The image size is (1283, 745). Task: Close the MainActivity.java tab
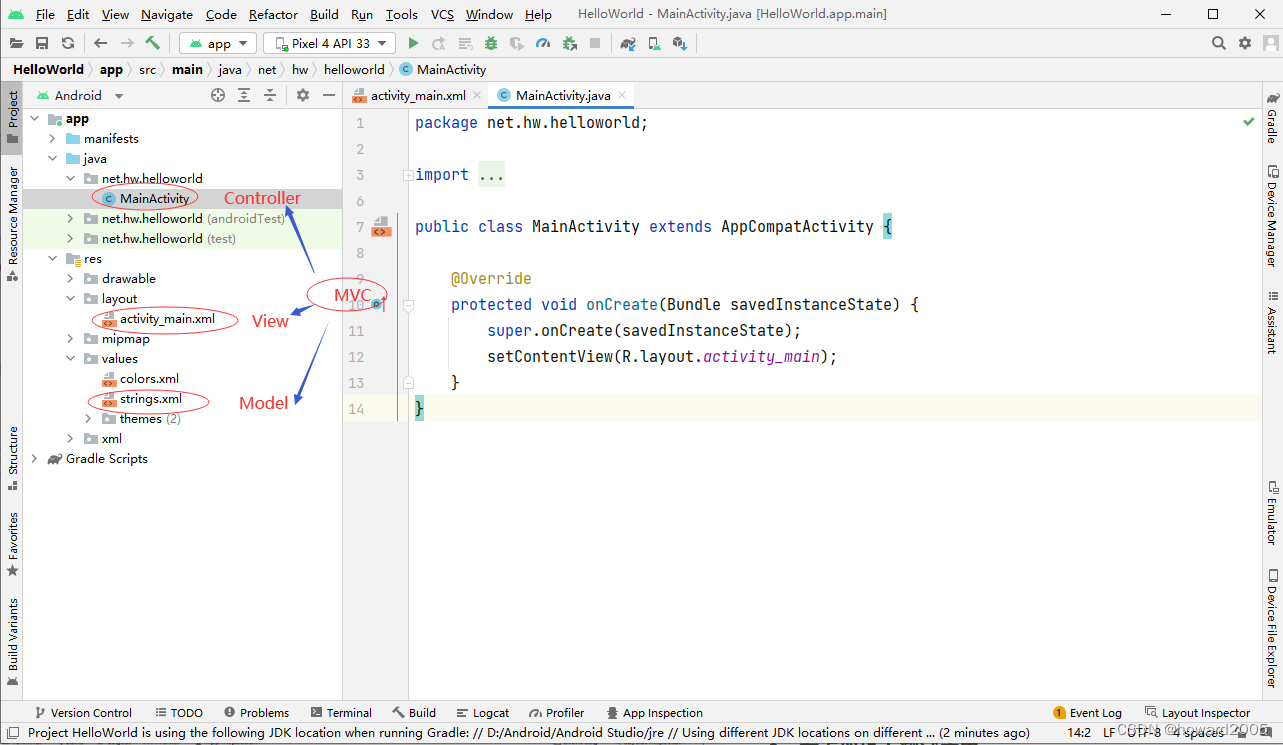pos(622,95)
